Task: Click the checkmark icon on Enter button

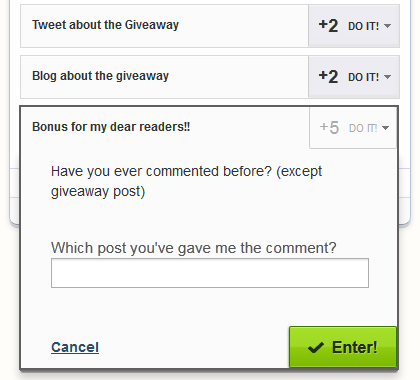Action: [316, 347]
